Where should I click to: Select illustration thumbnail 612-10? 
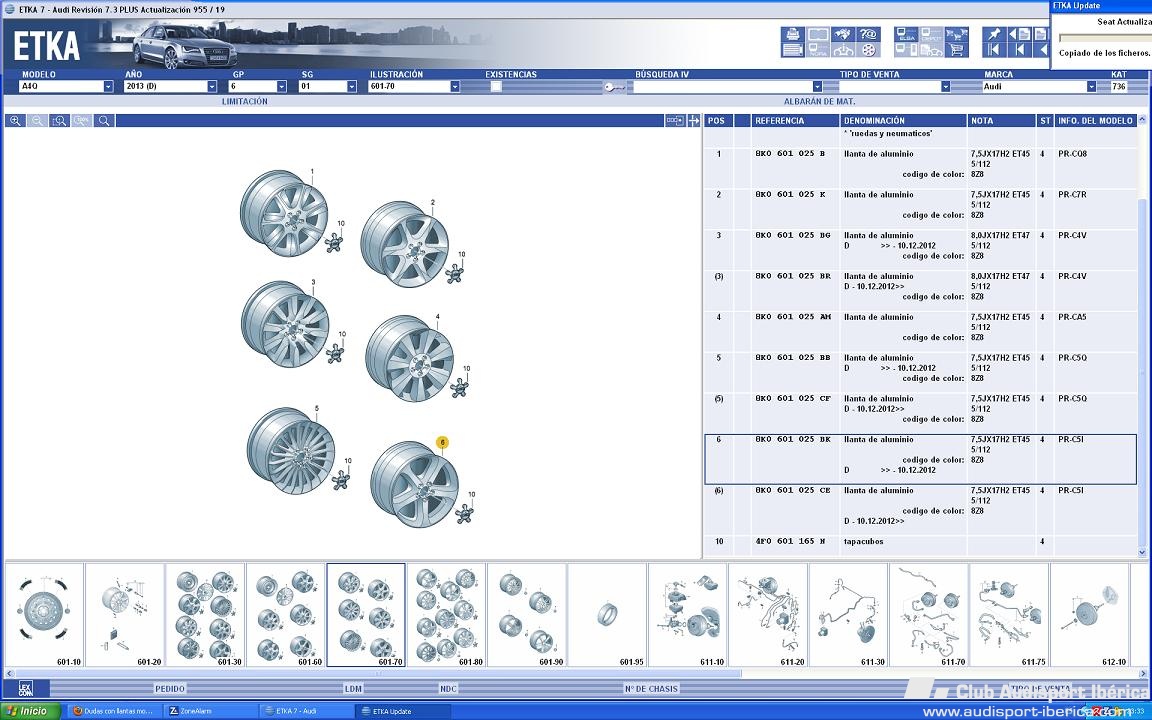1090,615
